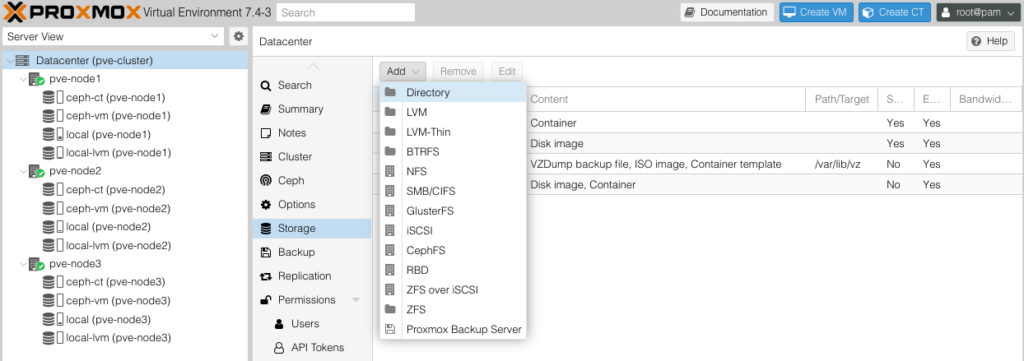Open the Replication section

coord(312,276)
